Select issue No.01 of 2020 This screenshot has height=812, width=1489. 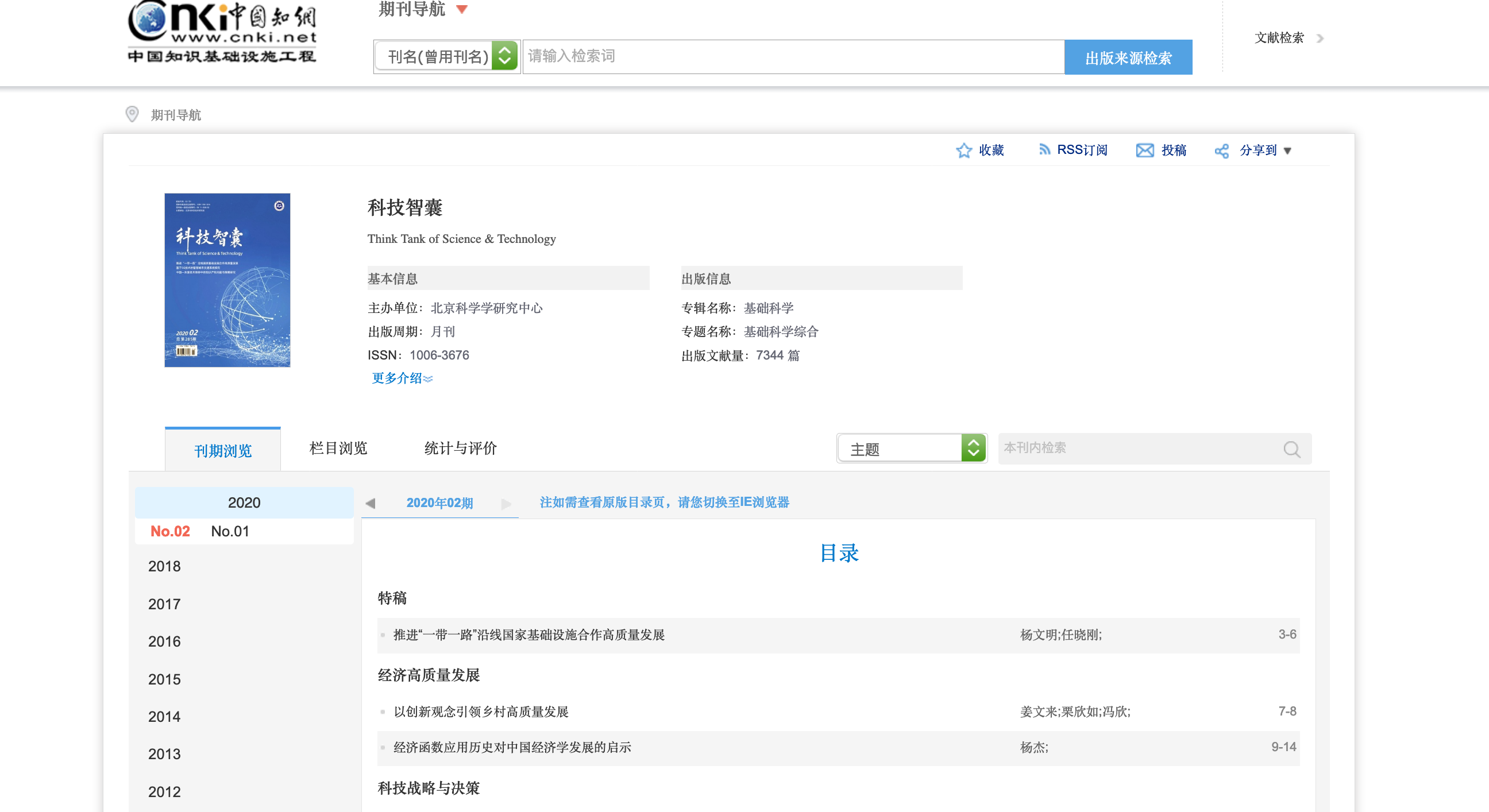tap(230, 531)
